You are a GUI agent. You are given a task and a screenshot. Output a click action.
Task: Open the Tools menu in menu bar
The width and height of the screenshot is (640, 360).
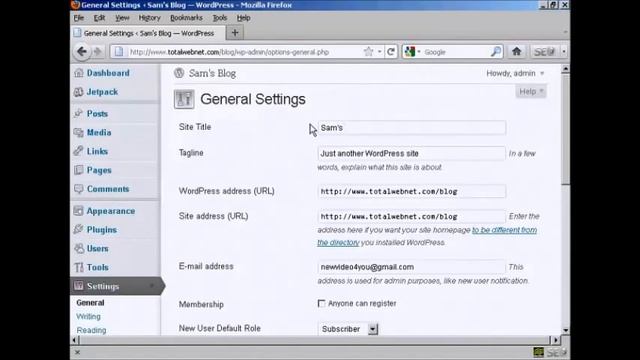220,18
